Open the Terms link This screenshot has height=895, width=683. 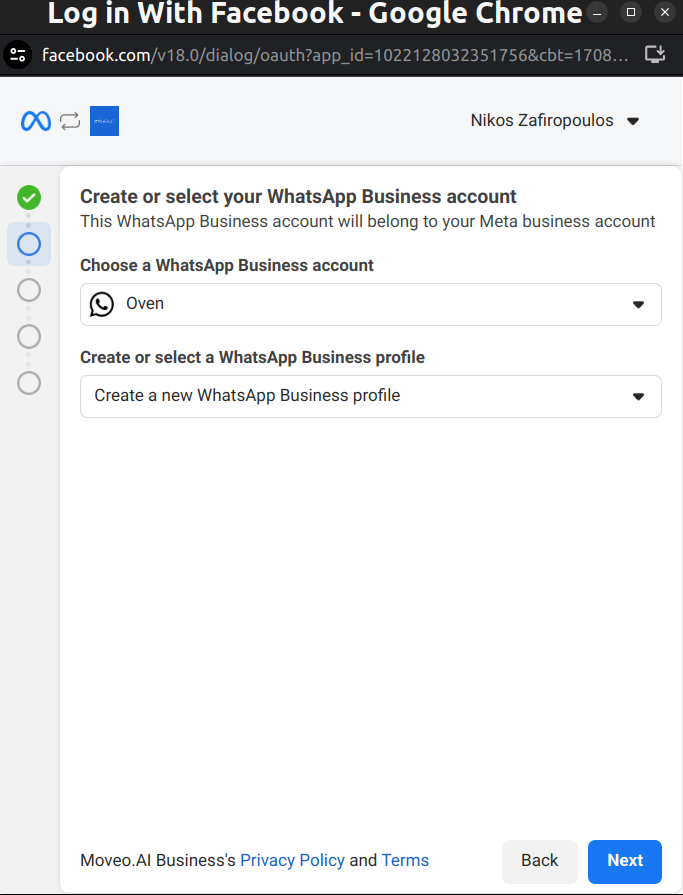[405, 860]
